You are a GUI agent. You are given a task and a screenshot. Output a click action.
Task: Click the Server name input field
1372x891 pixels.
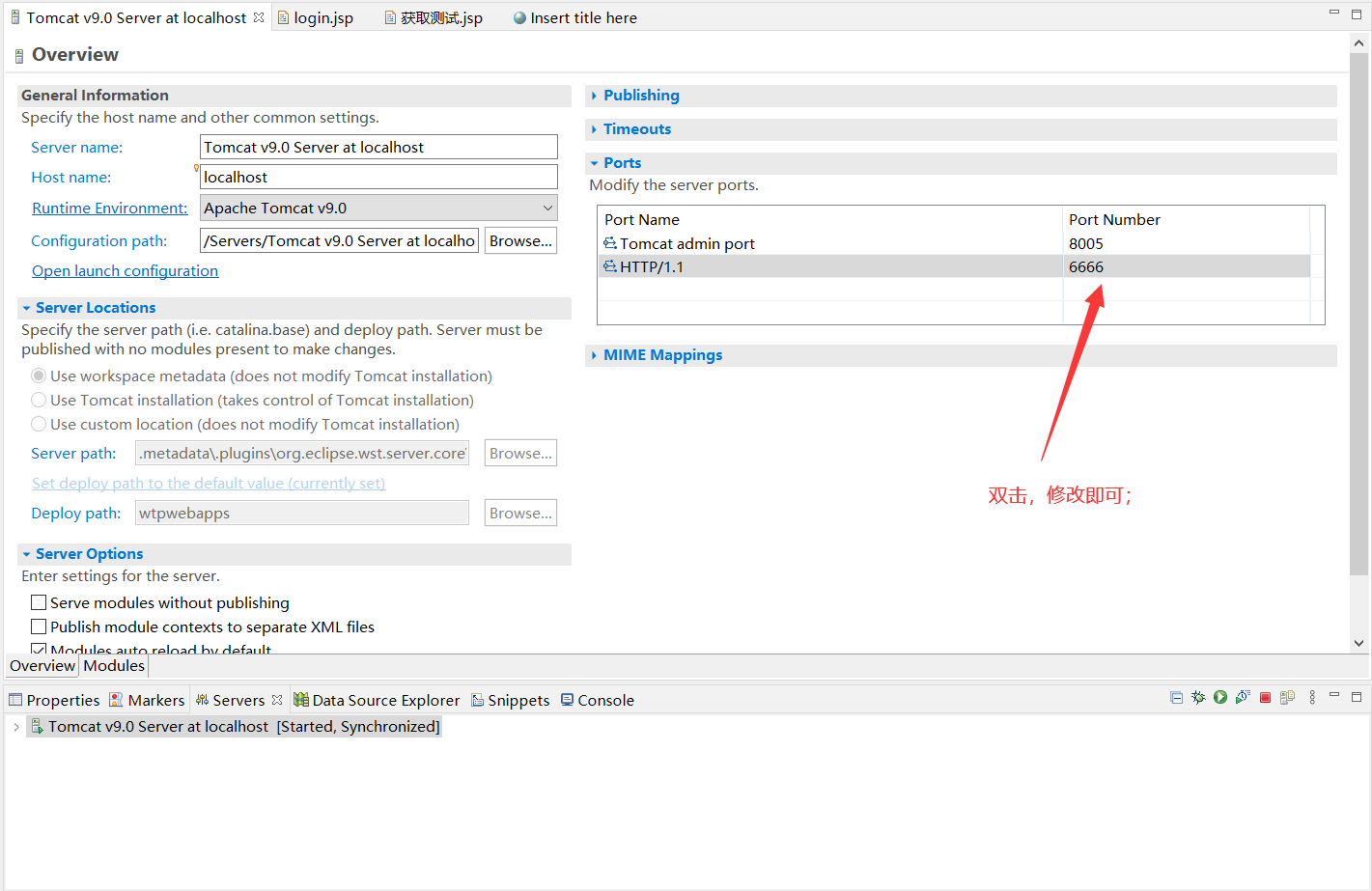pos(378,147)
